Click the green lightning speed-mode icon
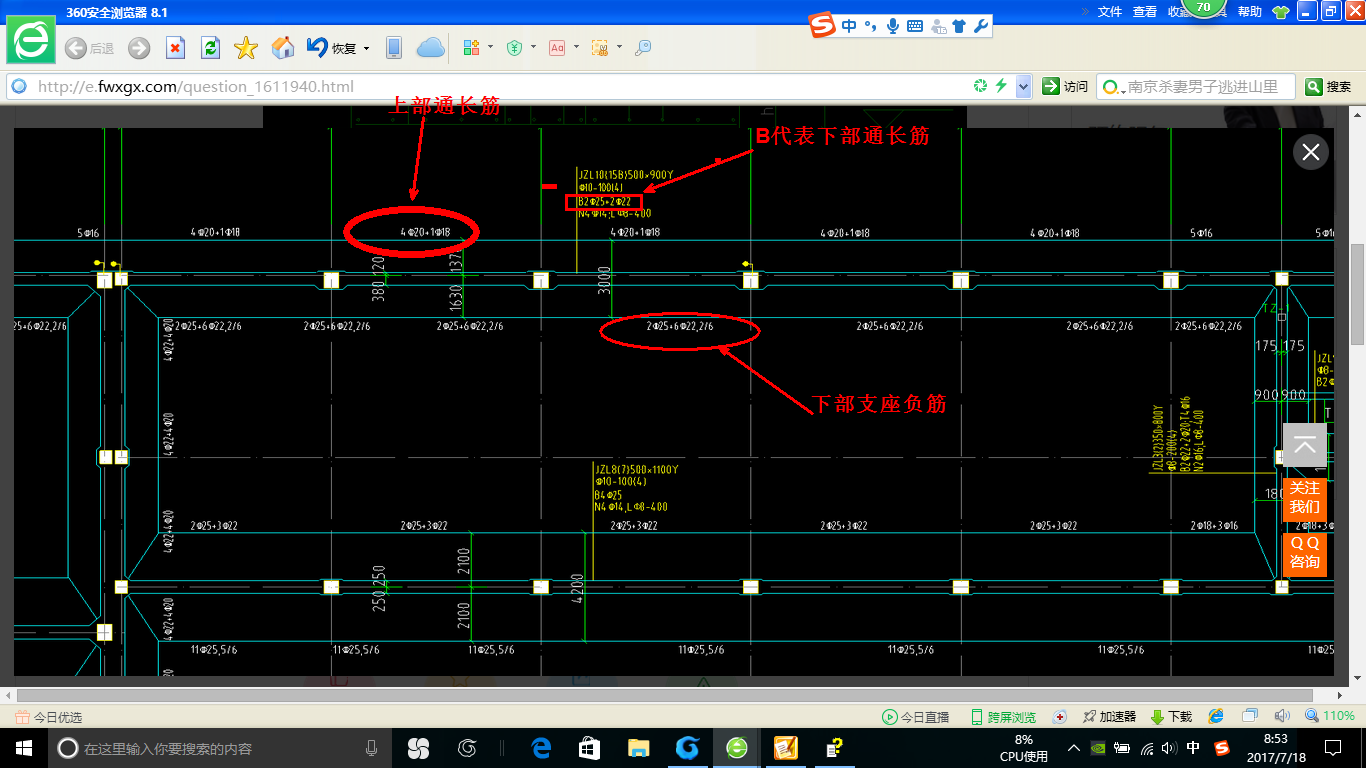Screen dimensions: 1366x768 tap(1001, 86)
